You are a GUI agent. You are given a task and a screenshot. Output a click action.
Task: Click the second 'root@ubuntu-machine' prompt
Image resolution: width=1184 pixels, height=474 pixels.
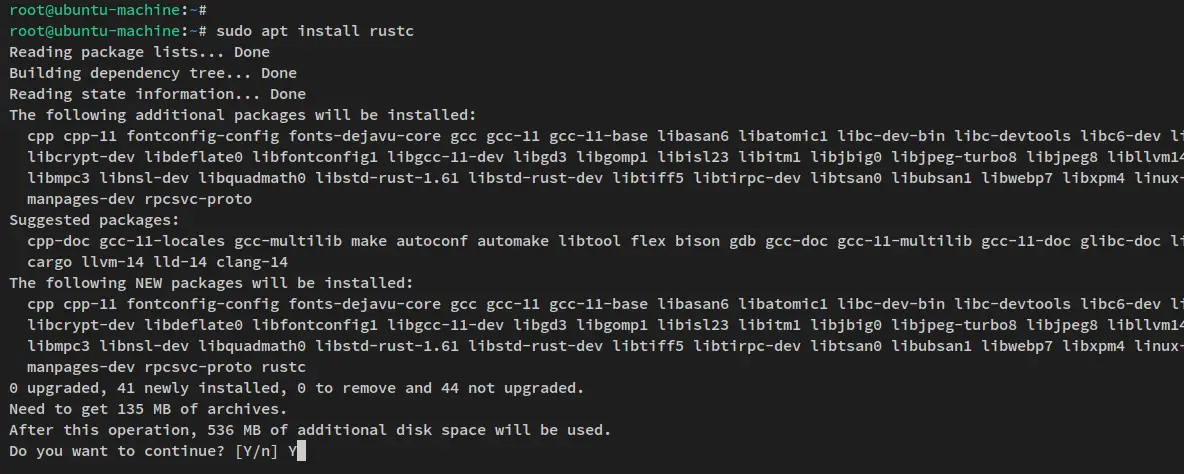(94, 31)
